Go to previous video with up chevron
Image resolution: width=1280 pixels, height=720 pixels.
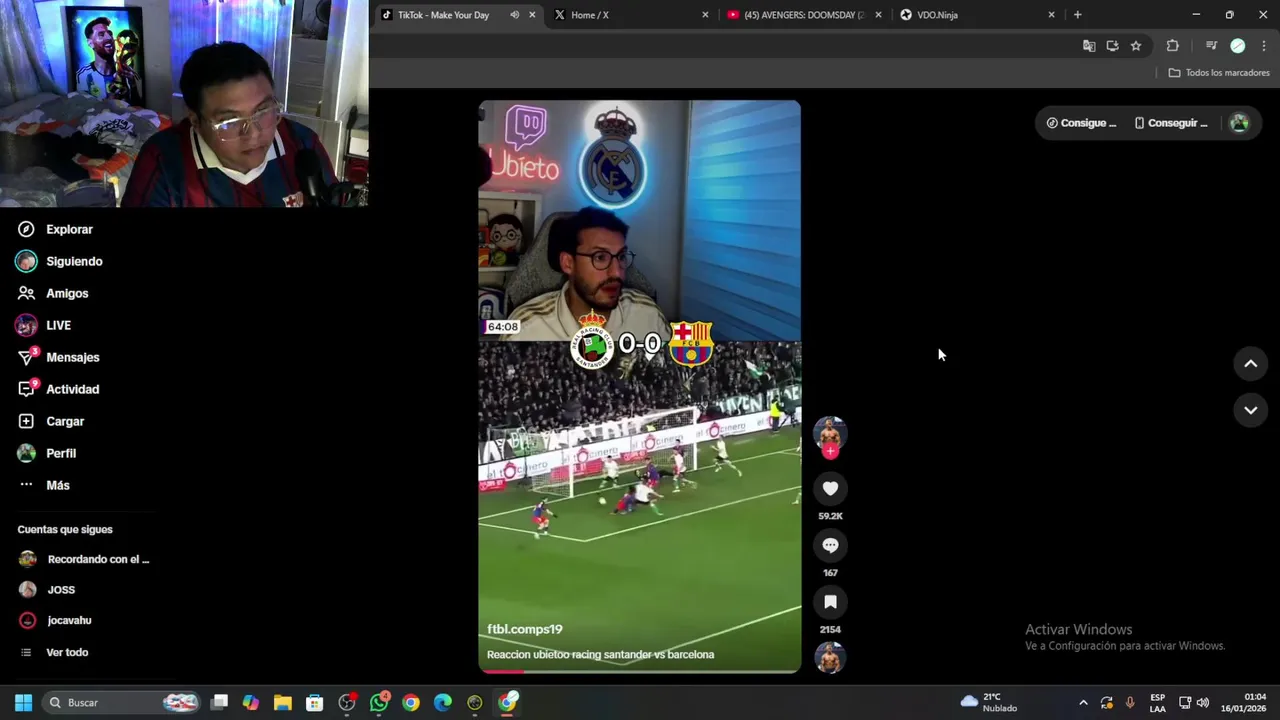(1250, 364)
